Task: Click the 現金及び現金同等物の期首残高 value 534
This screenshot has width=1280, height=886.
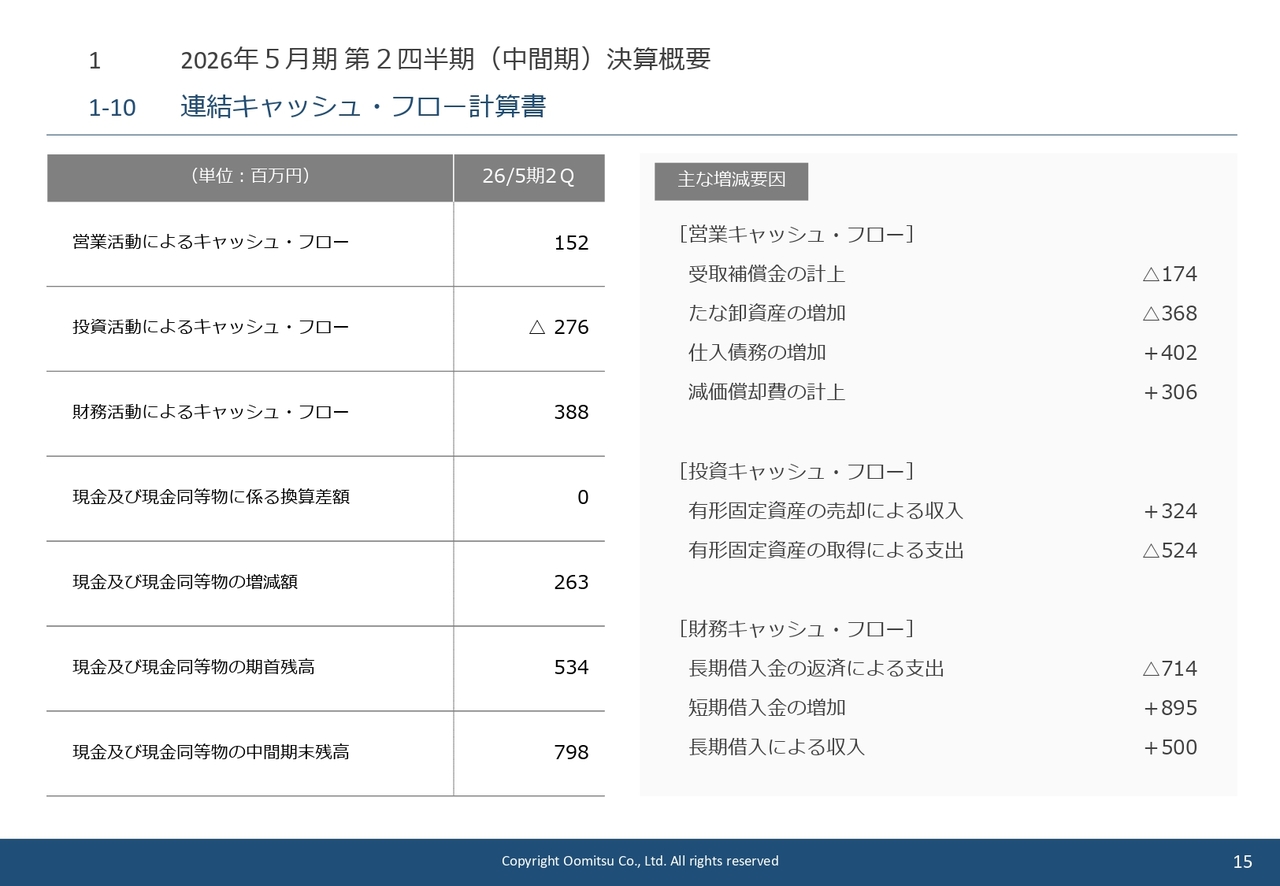Action: click(x=571, y=667)
